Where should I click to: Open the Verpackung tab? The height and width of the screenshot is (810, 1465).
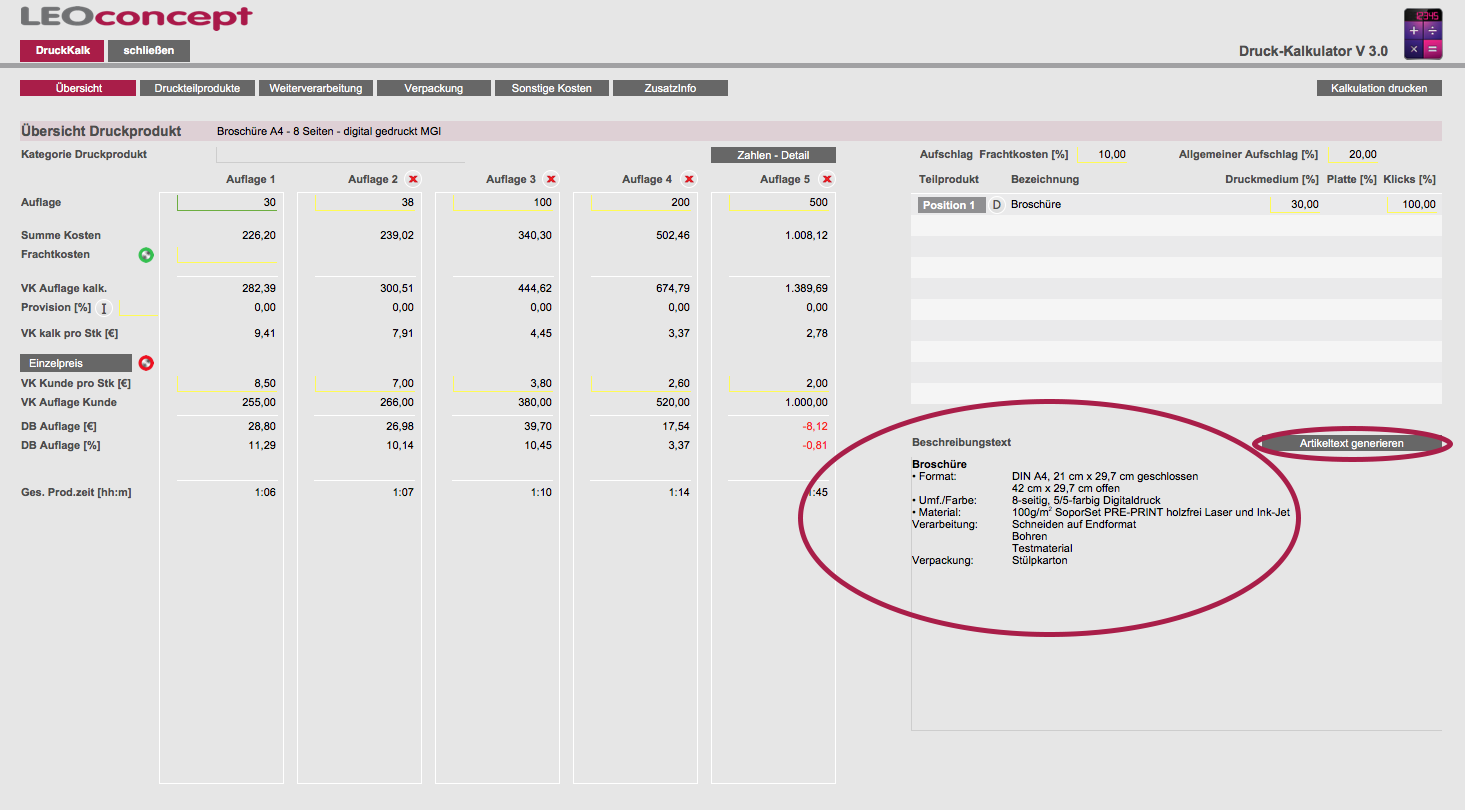[434, 88]
